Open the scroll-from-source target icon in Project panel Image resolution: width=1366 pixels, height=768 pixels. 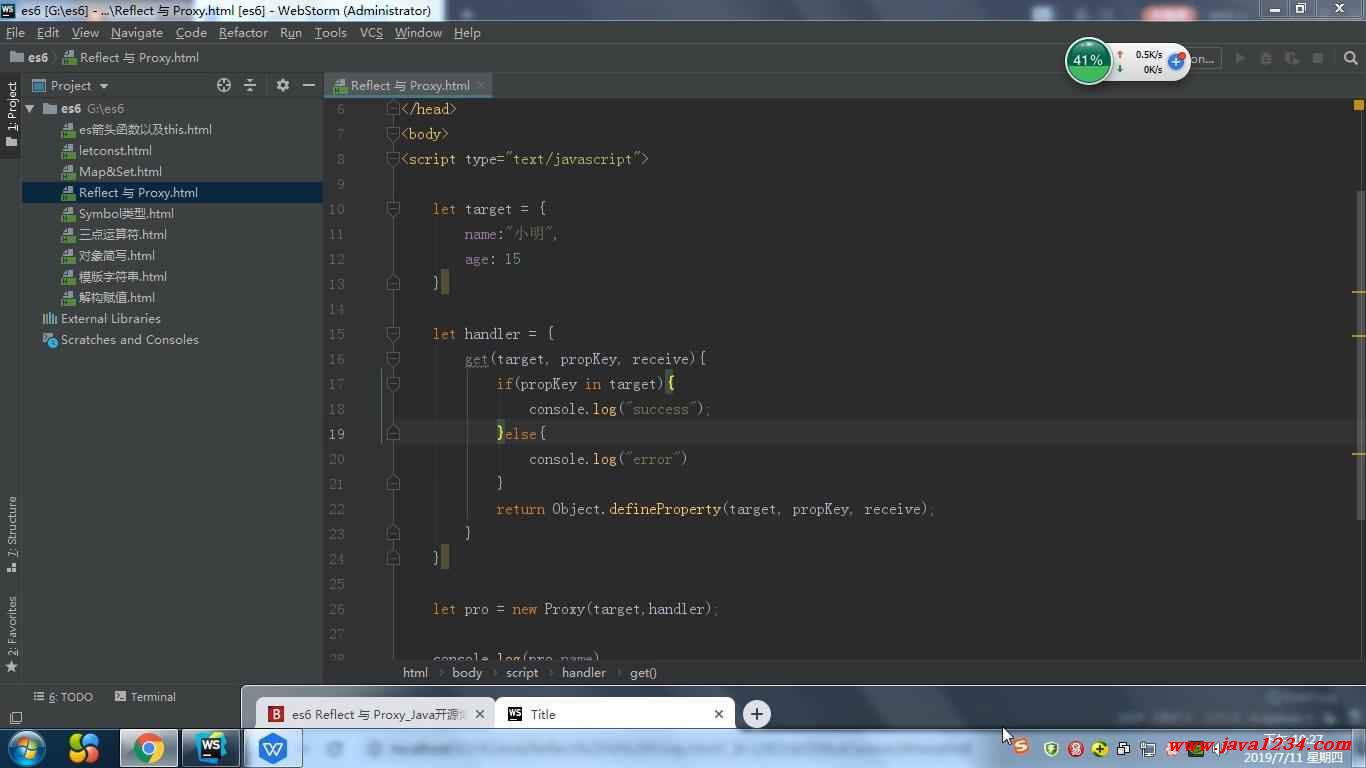[x=224, y=85]
